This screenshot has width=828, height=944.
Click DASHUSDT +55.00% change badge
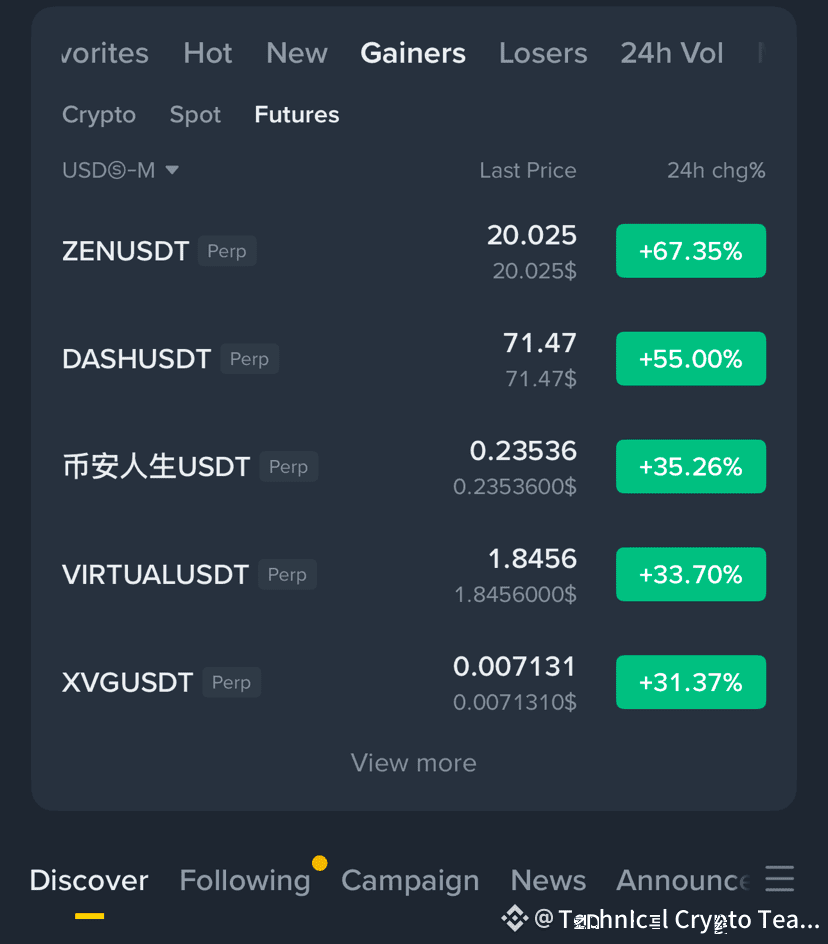691,359
